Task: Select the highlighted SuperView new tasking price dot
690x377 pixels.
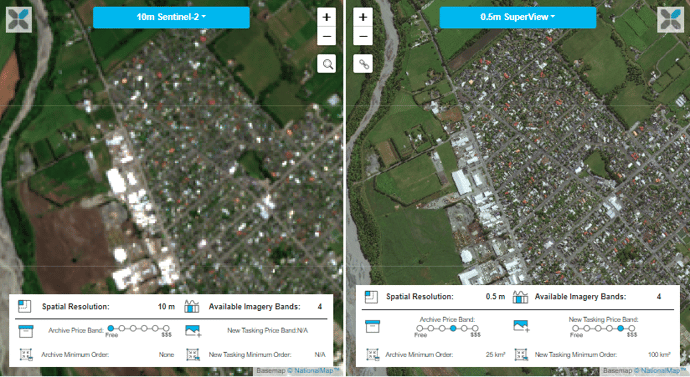Action: click(620, 328)
